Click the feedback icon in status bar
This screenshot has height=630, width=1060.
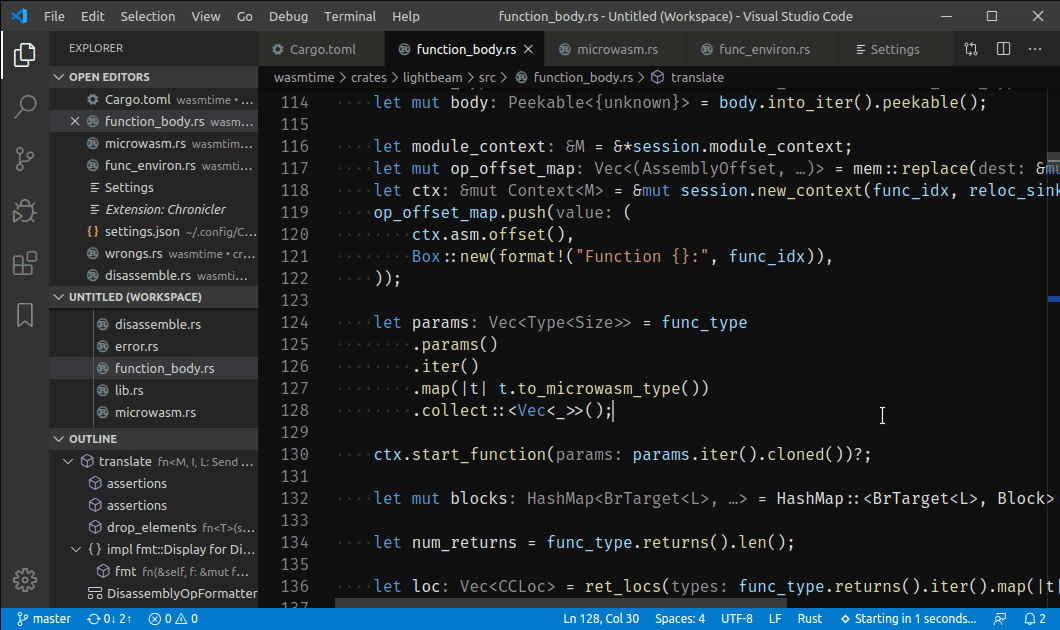click(x=999, y=619)
